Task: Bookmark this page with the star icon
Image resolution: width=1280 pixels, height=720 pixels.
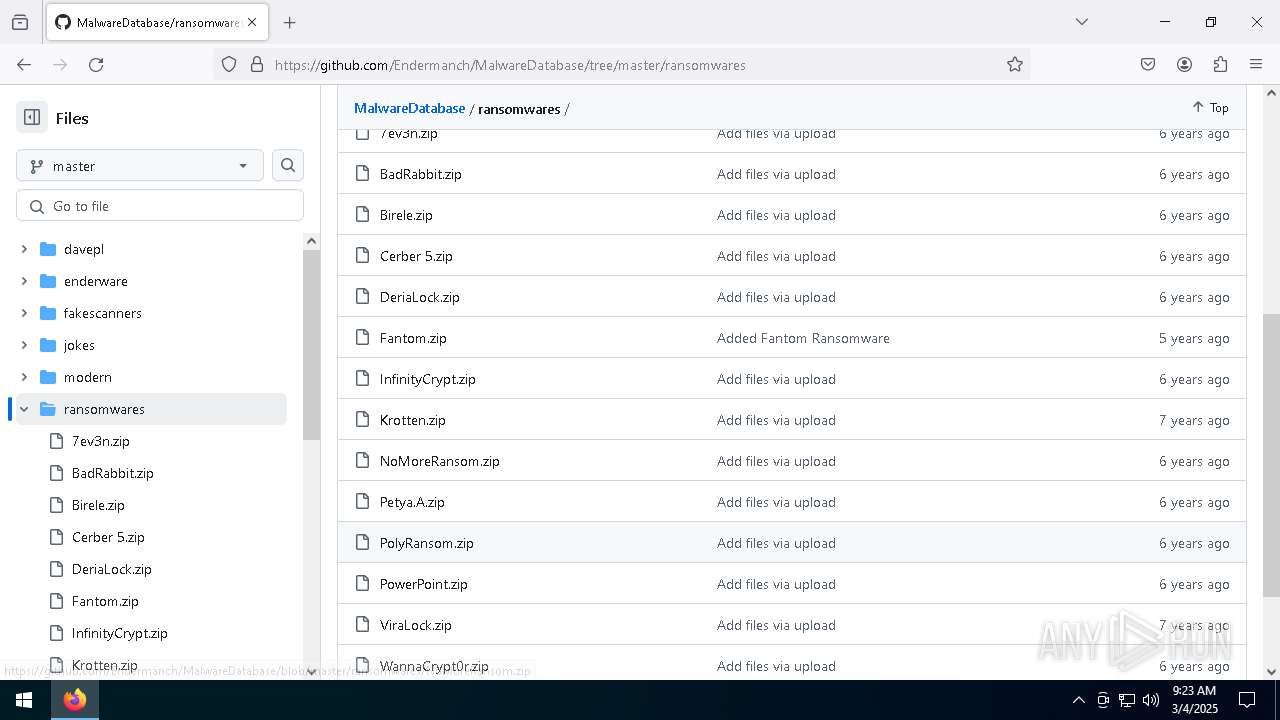Action: tap(1015, 64)
